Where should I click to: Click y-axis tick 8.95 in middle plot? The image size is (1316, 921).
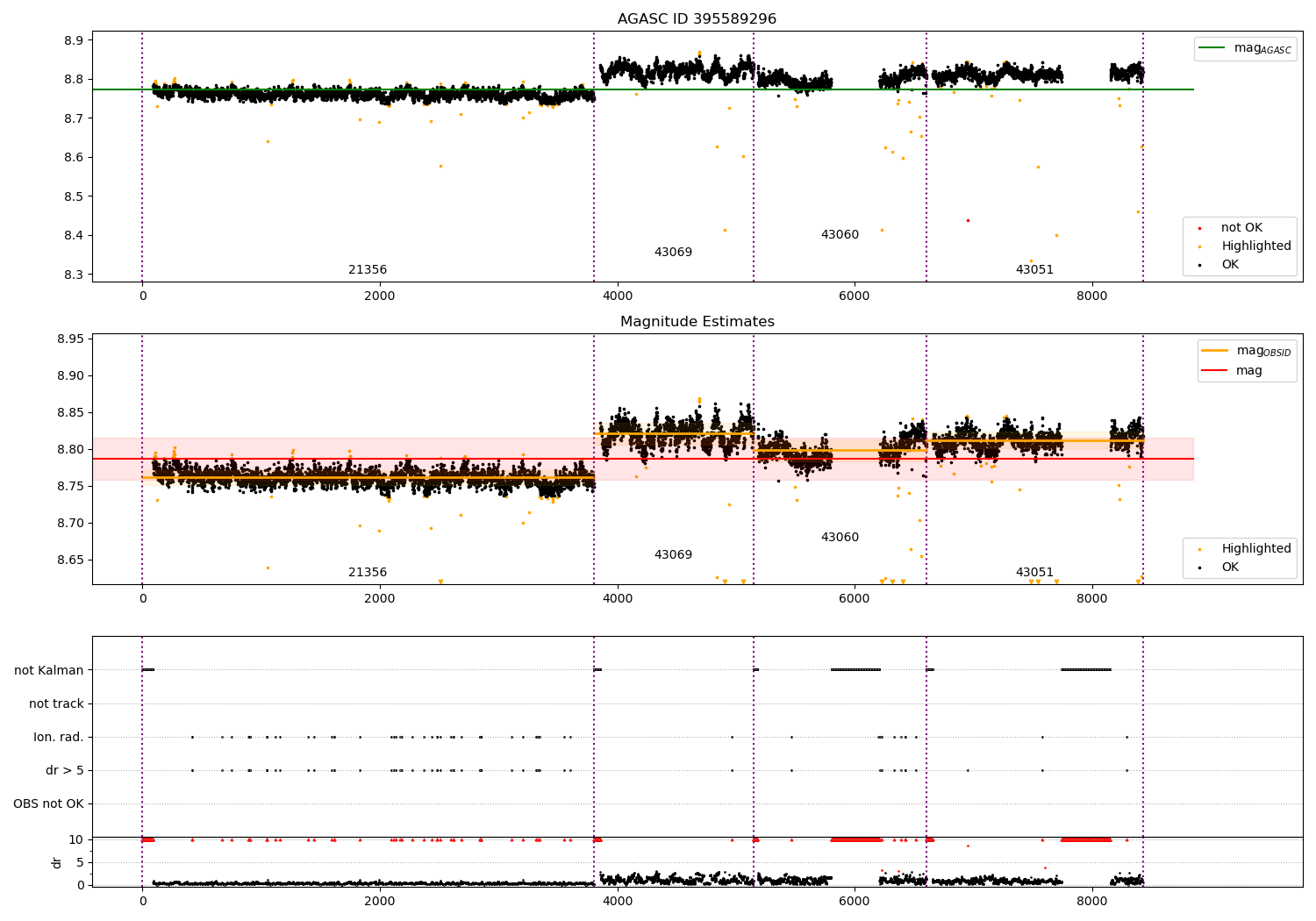pos(70,339)
